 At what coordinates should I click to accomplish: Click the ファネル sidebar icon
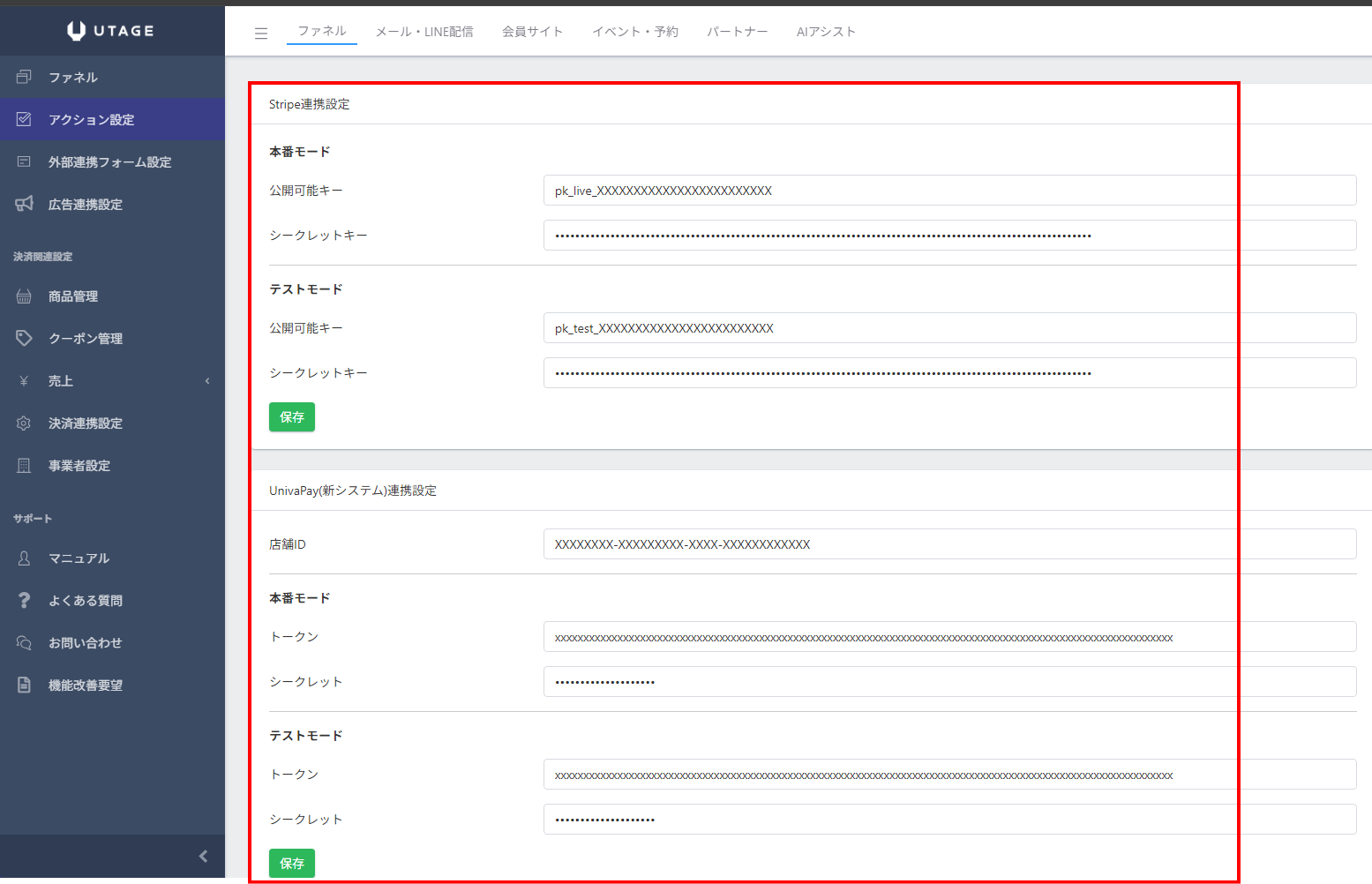[x=24, y=78]
